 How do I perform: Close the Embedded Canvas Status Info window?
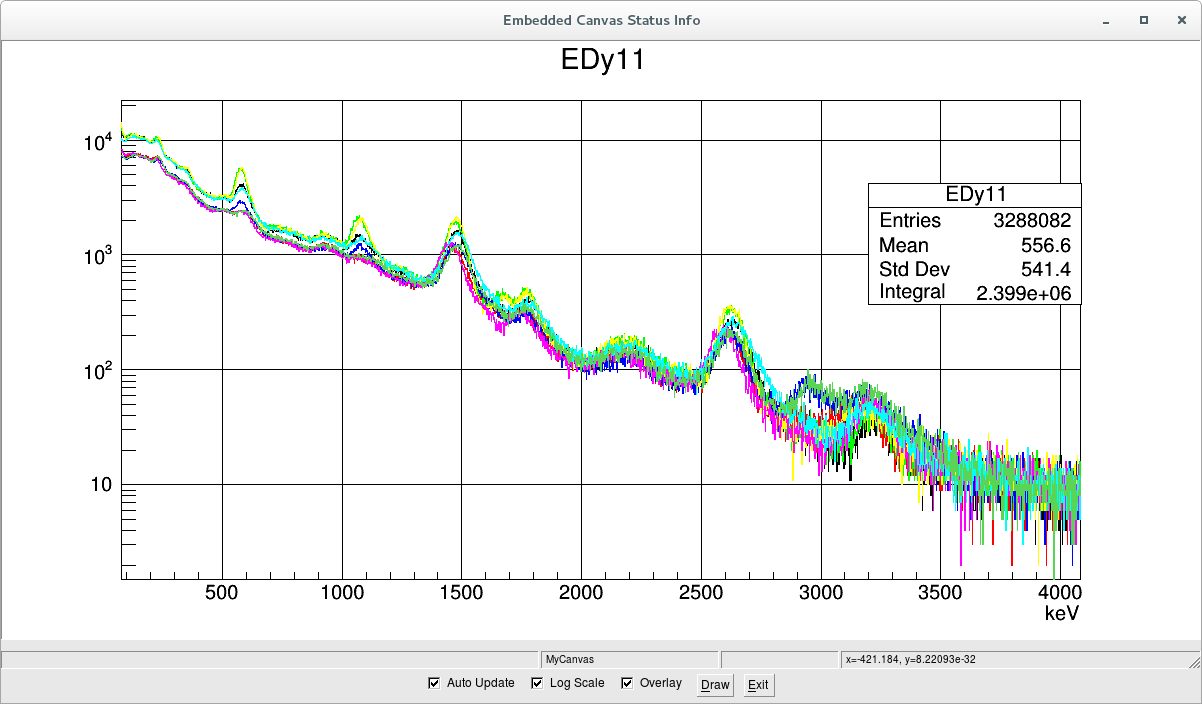point(1180,20)
